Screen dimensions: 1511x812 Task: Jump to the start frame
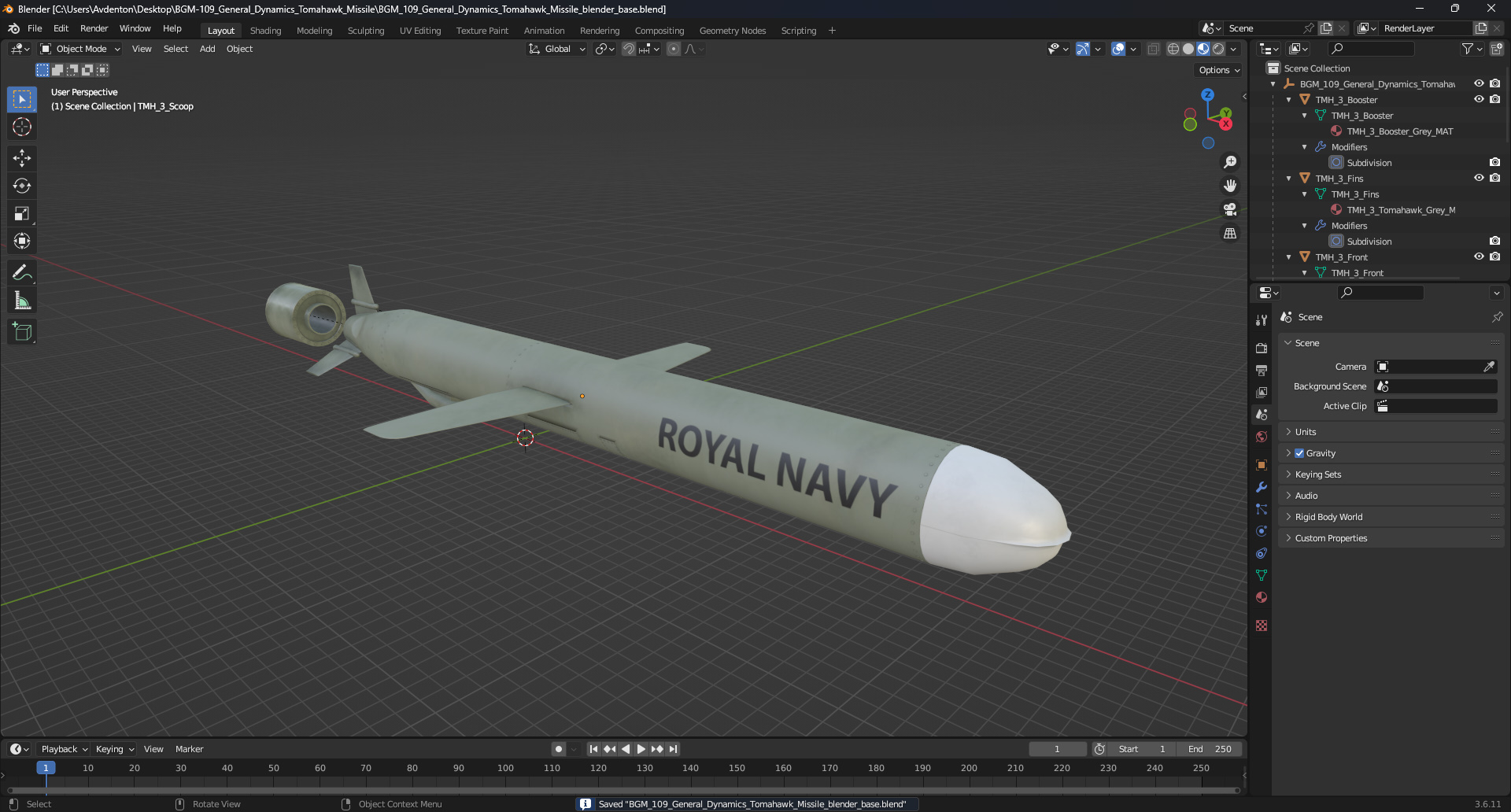[593, 749]
